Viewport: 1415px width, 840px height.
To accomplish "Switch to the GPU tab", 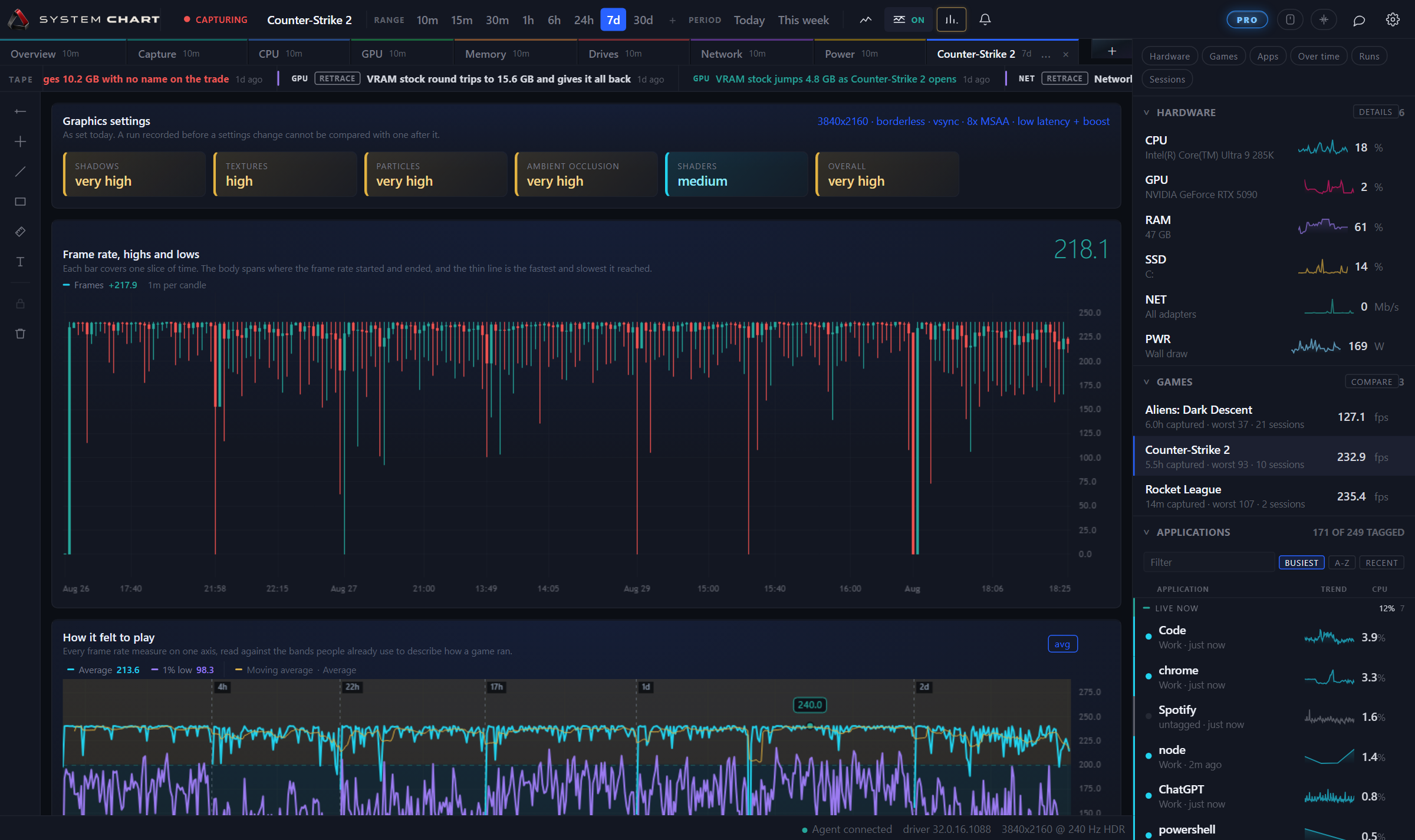I will point(402,54).
